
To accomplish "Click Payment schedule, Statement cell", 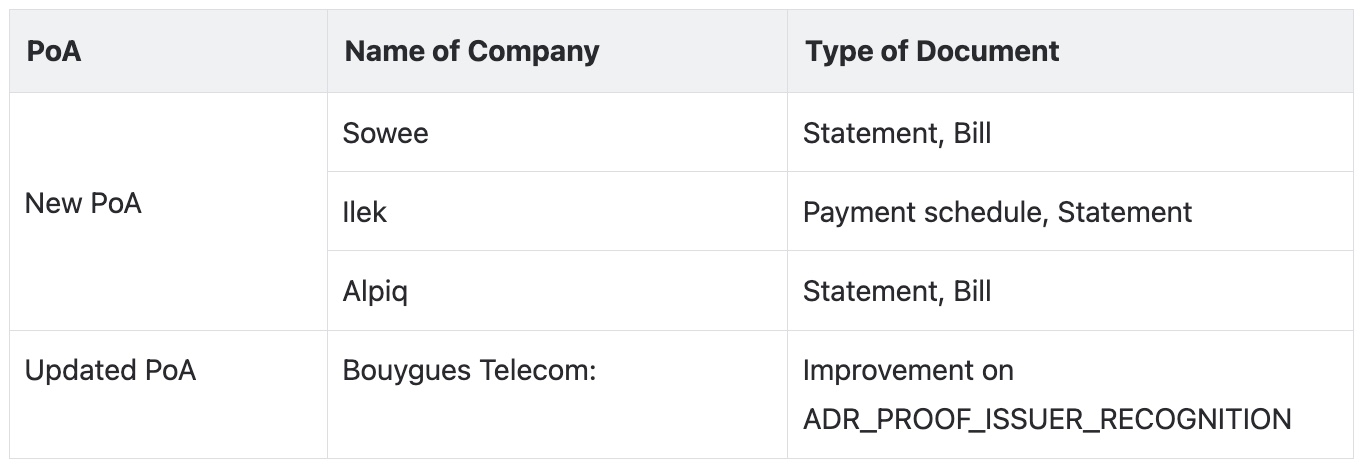I will 1070,211.
